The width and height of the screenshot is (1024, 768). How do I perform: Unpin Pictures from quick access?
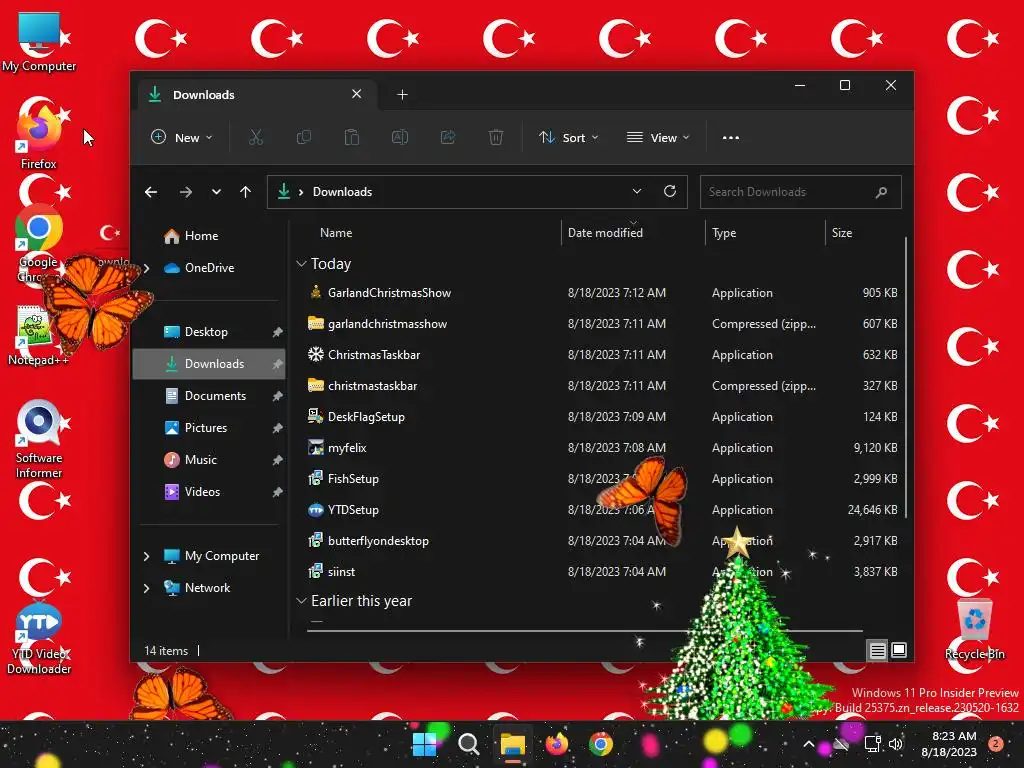click(x=278, y=428)
